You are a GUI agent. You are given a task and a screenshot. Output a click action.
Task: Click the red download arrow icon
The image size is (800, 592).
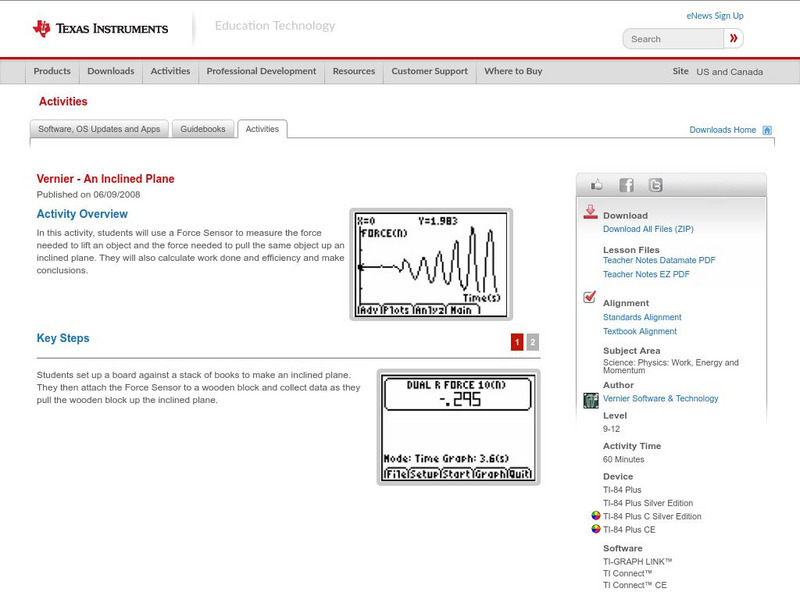coord(590,212)
